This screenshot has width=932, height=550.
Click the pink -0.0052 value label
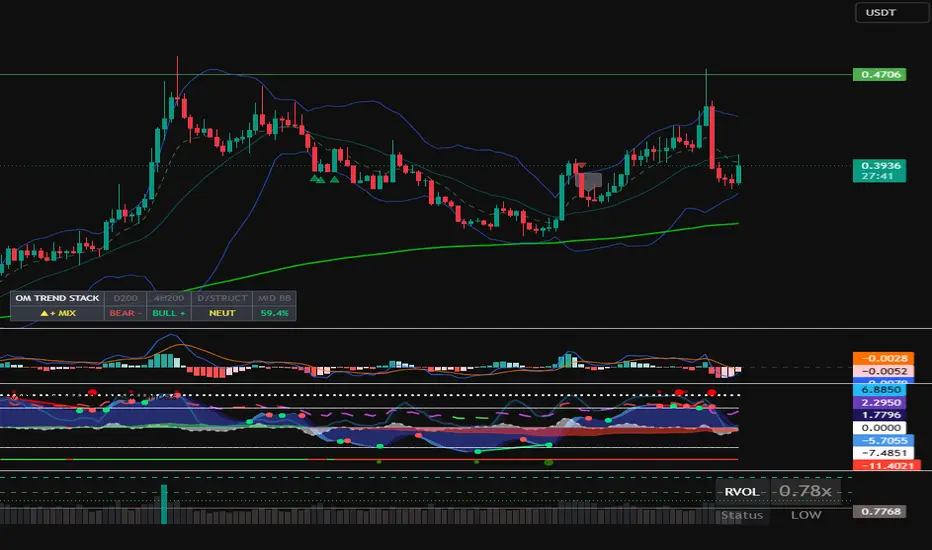(x=883, y=371)
